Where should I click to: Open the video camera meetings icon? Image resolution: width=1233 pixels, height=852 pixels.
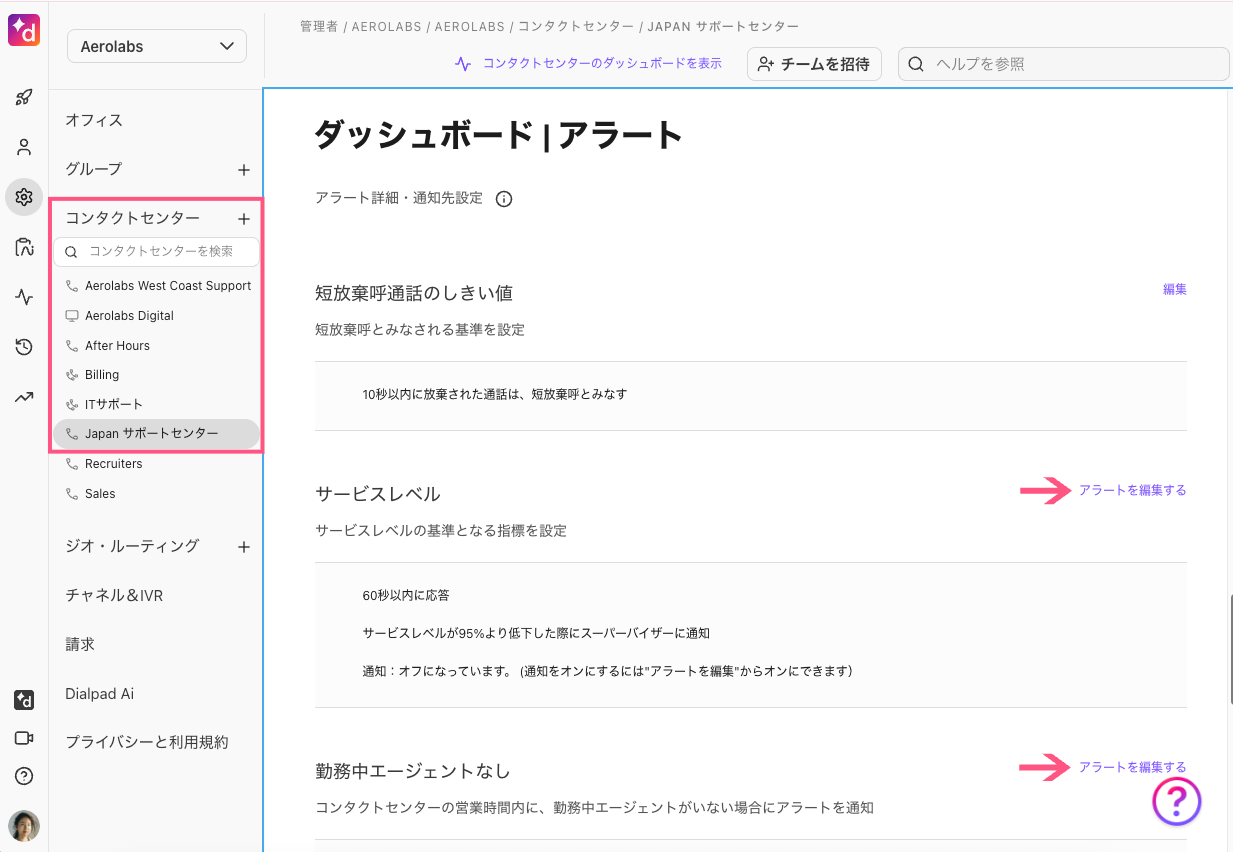24,738
